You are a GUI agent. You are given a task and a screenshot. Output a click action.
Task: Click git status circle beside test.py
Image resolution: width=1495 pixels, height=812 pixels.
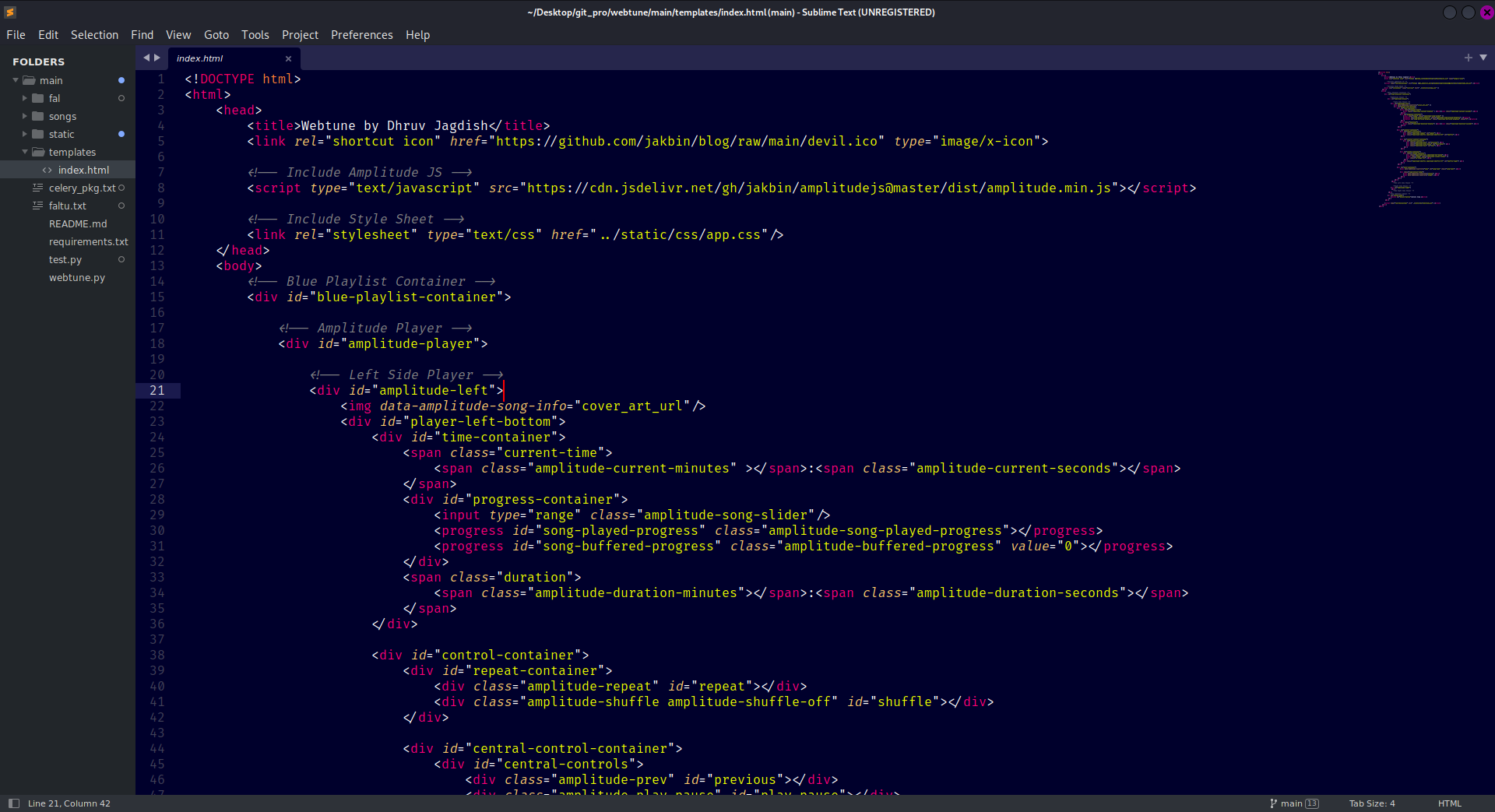pos(121,259)
